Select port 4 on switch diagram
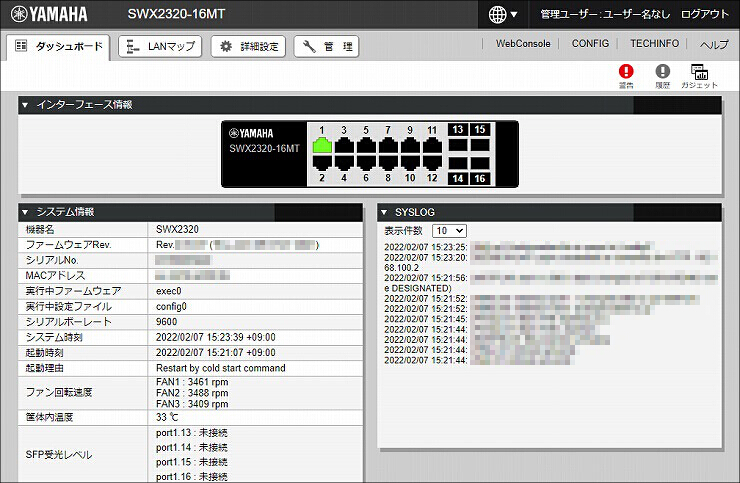The width and height of the screenshot is (740, 483). point(344,162)
